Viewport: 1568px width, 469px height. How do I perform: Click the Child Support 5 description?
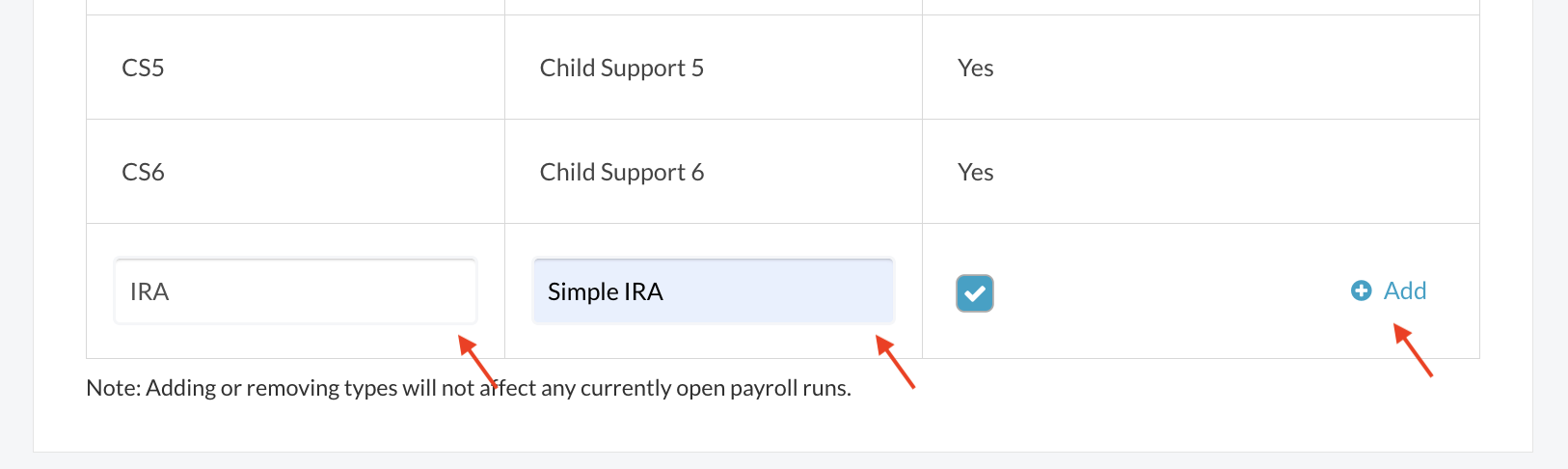point(621,68)
